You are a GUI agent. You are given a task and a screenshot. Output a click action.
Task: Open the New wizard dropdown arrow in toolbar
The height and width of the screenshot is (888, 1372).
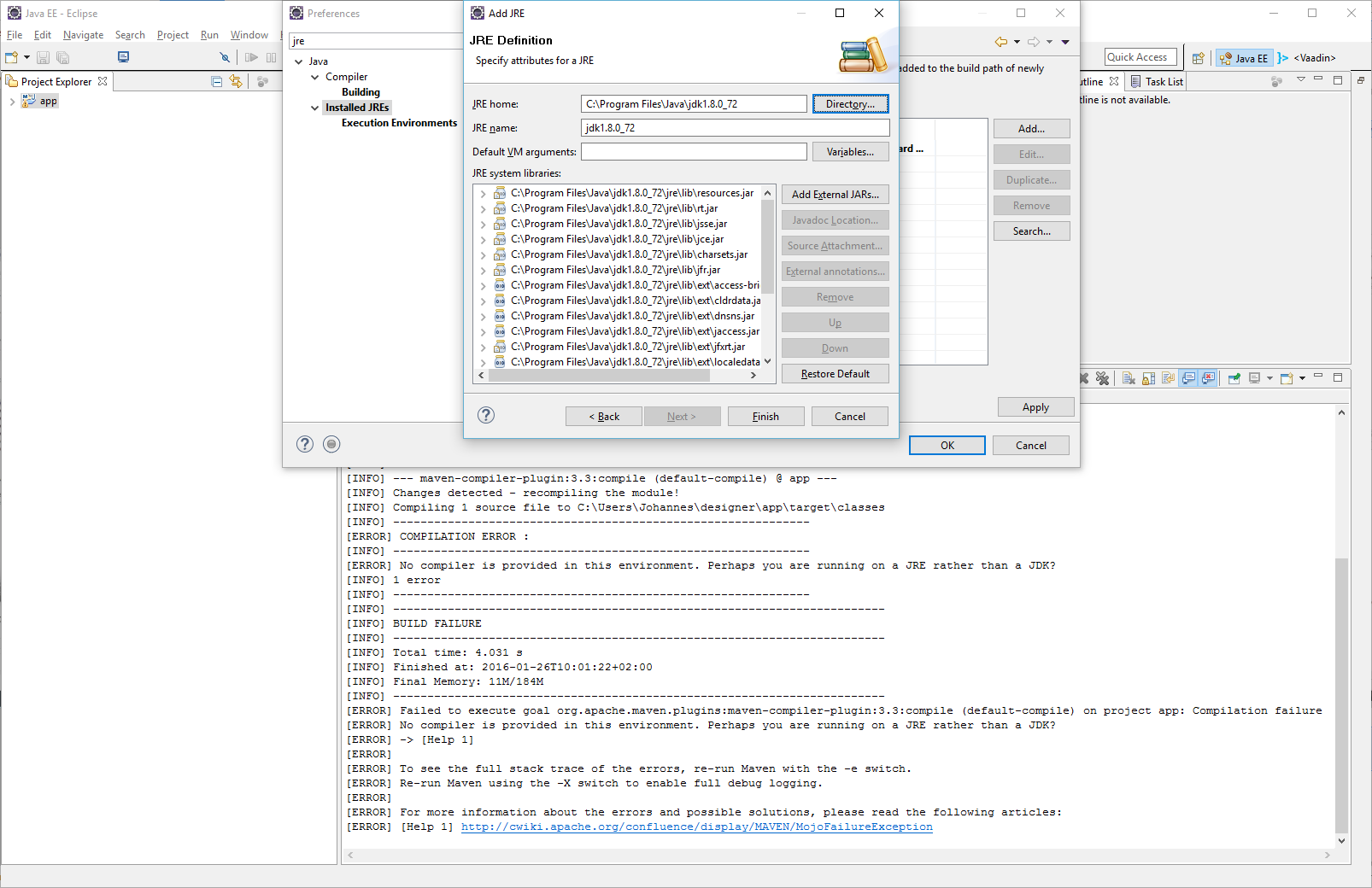(26, 57)
